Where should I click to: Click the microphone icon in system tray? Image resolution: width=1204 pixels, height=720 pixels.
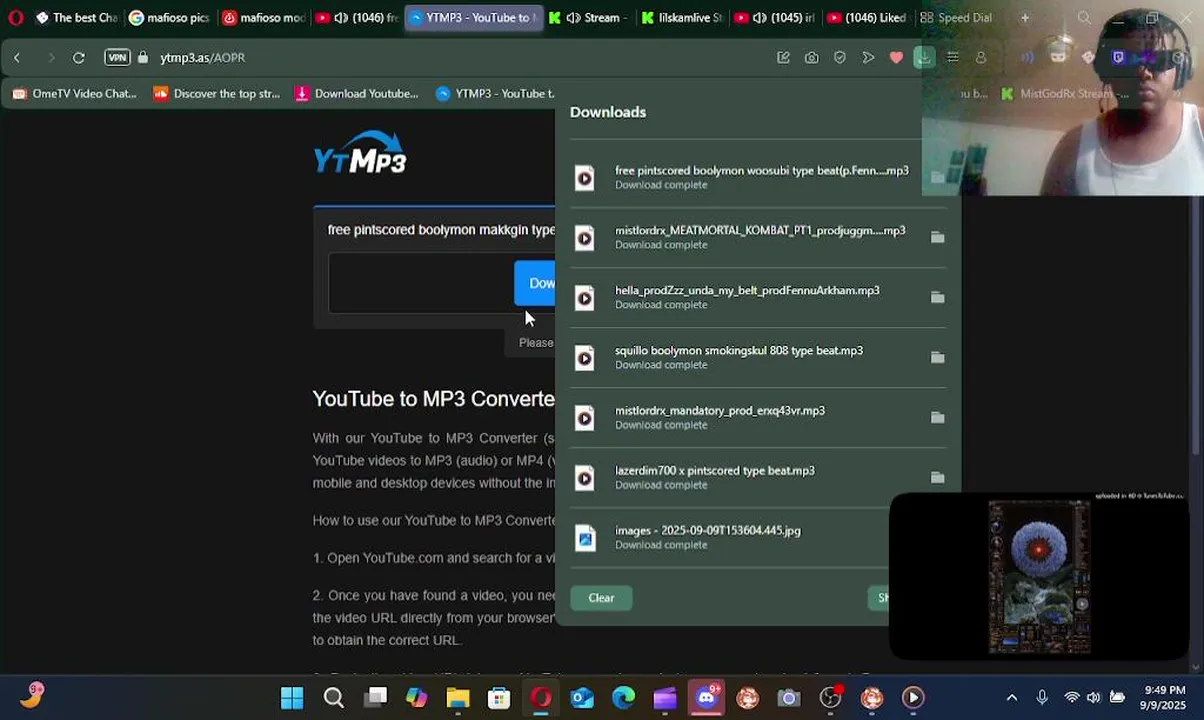click(1042, 698)
